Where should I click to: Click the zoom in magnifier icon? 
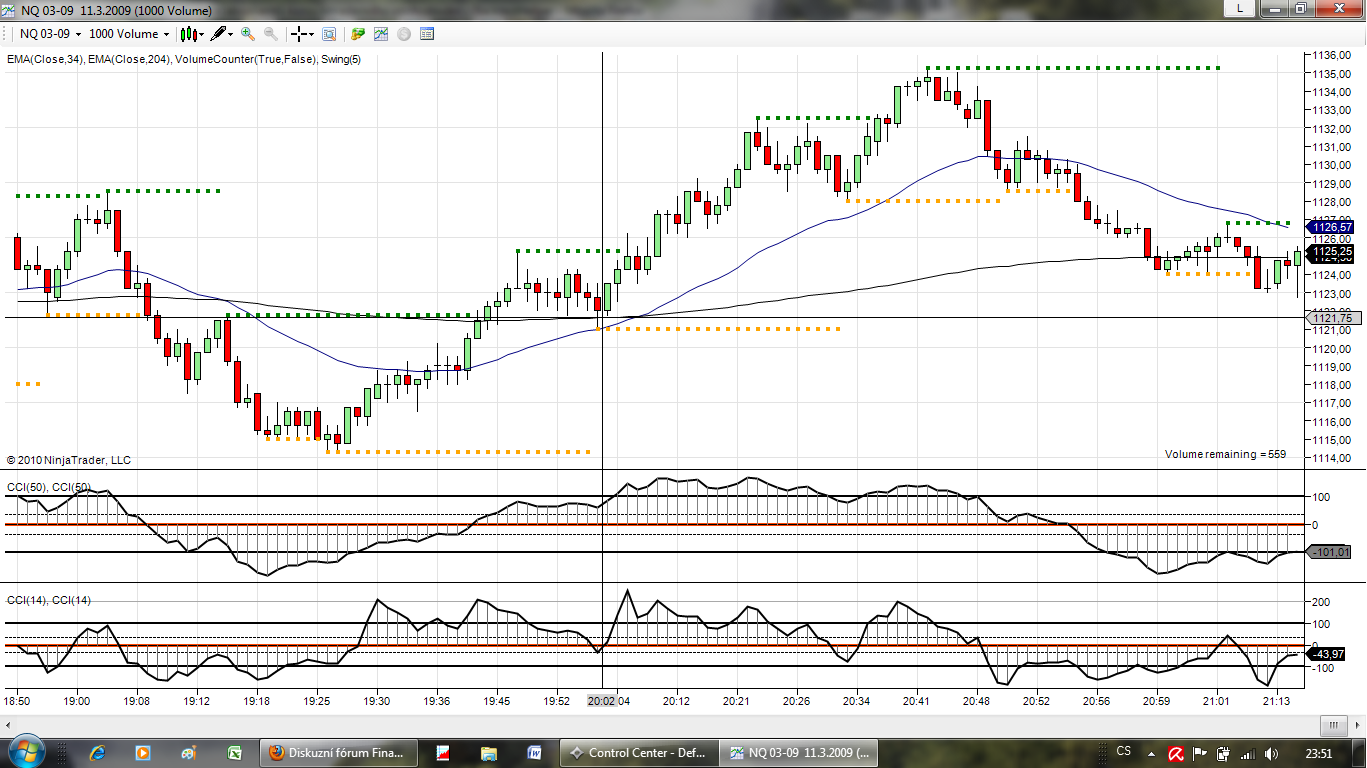tap(248, 34)
